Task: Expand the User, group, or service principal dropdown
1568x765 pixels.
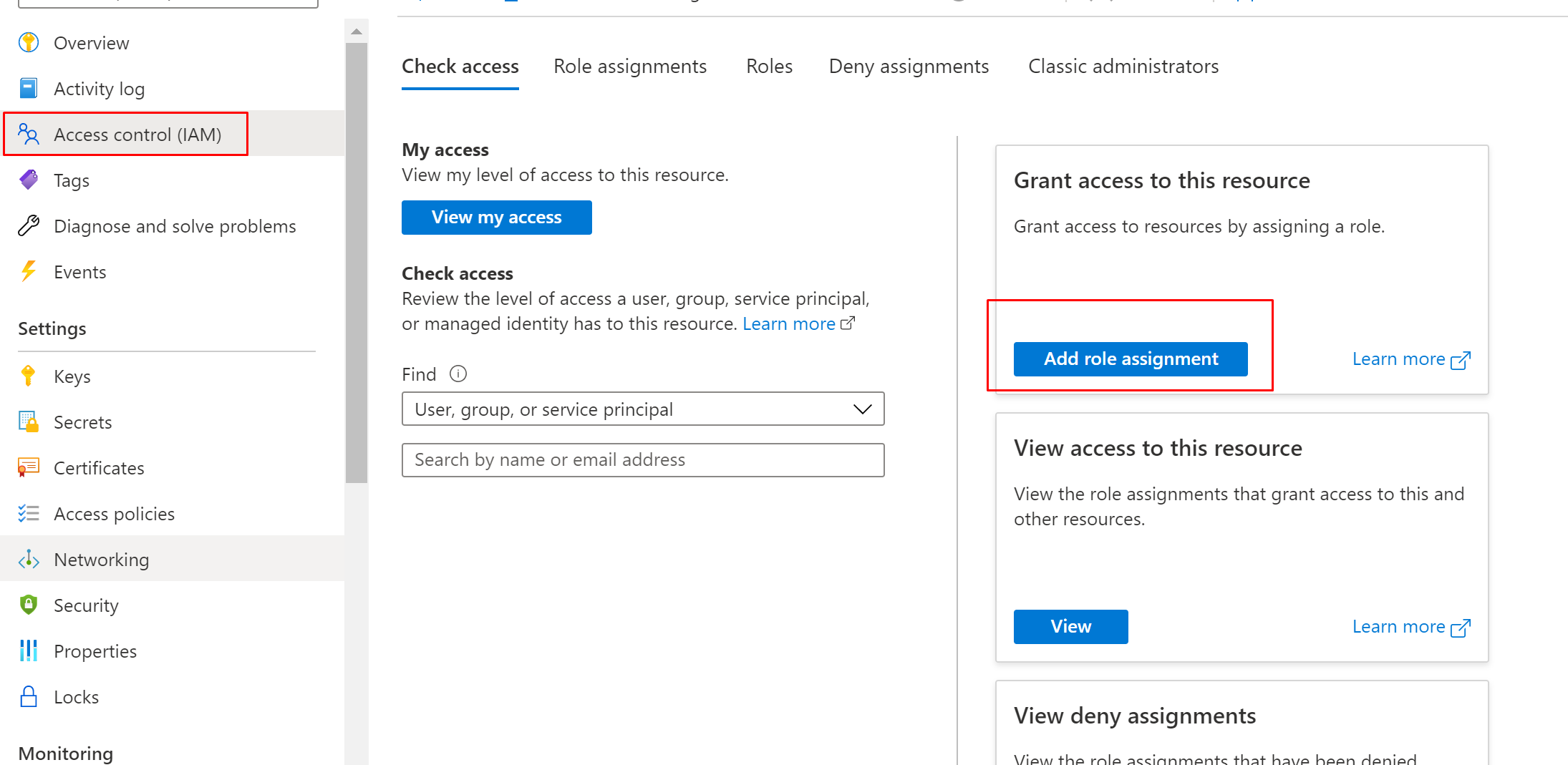Action: [x=642, y=409]
